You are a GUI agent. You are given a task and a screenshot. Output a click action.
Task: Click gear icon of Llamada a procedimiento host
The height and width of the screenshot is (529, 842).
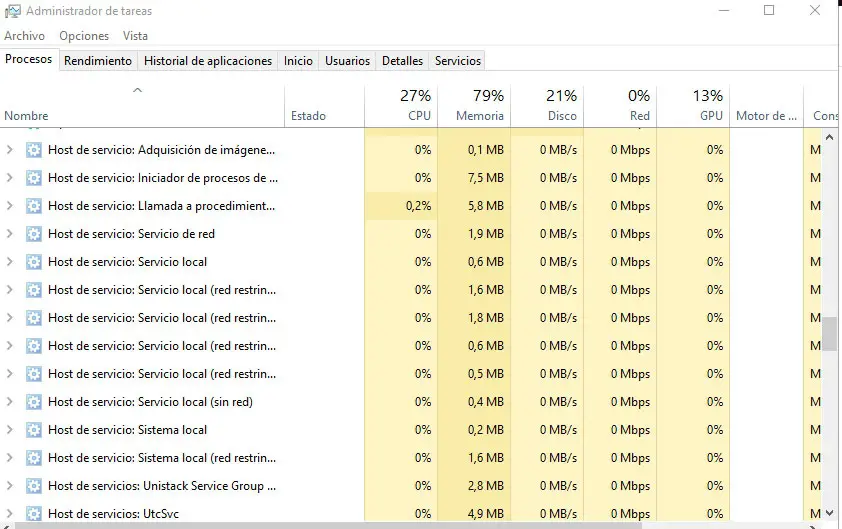[x=34, y=206]
